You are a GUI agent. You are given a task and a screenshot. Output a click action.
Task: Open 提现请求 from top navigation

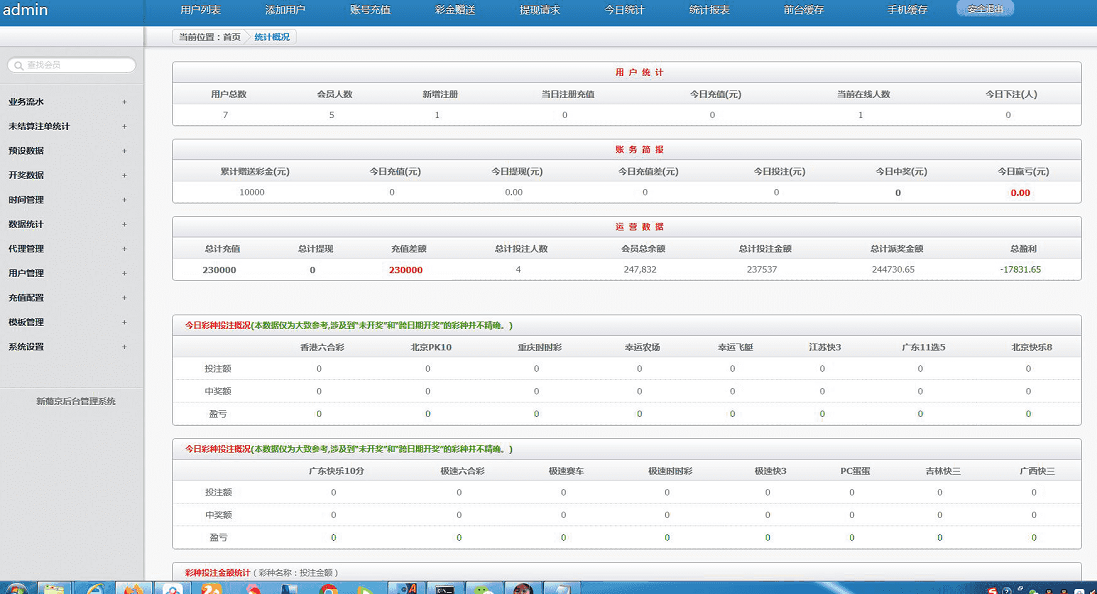[540, 10]
